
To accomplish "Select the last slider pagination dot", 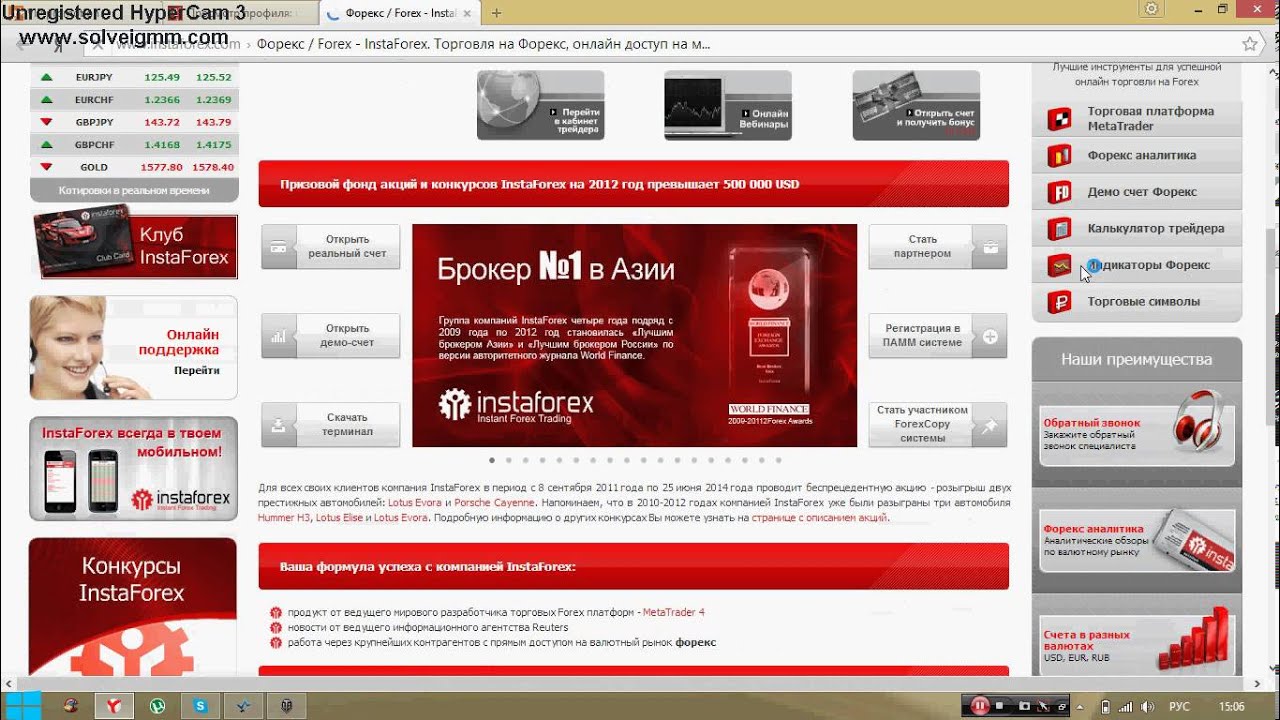I will pos(778,460).
